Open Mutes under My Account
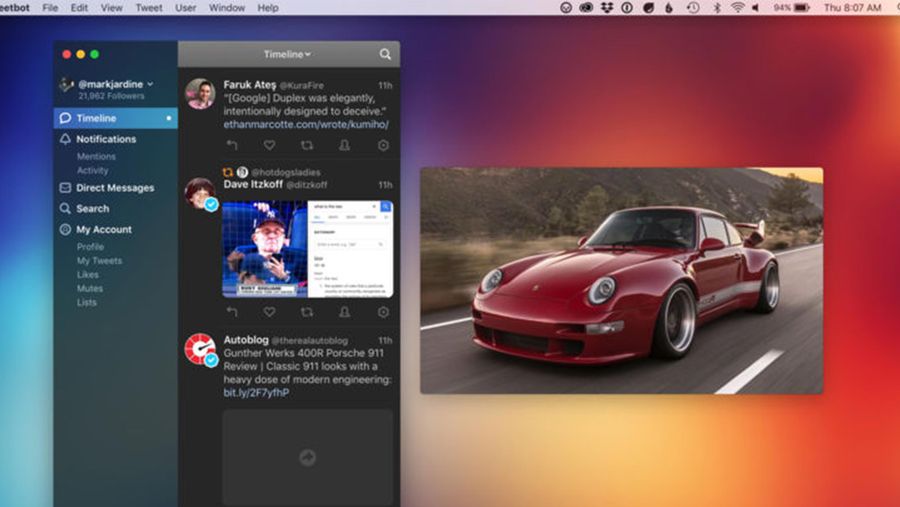The width and height of the screenshot is (900, 507). coord(90,288)
